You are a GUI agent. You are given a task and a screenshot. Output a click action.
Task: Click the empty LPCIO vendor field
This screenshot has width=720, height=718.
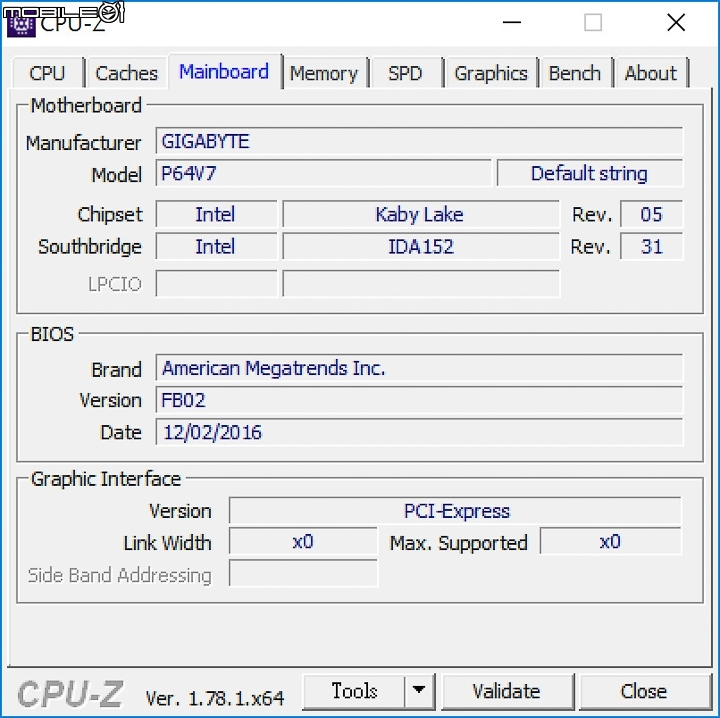pyautogui.click(x=216, y=283)
